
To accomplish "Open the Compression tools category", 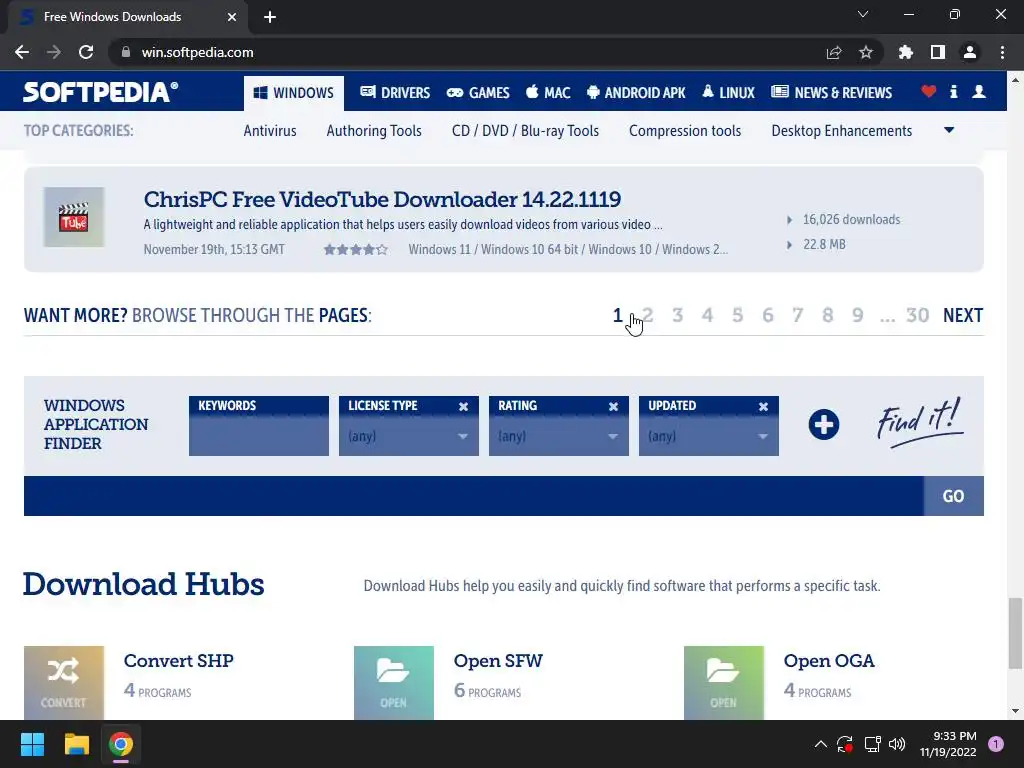I will tap(685, 131).
